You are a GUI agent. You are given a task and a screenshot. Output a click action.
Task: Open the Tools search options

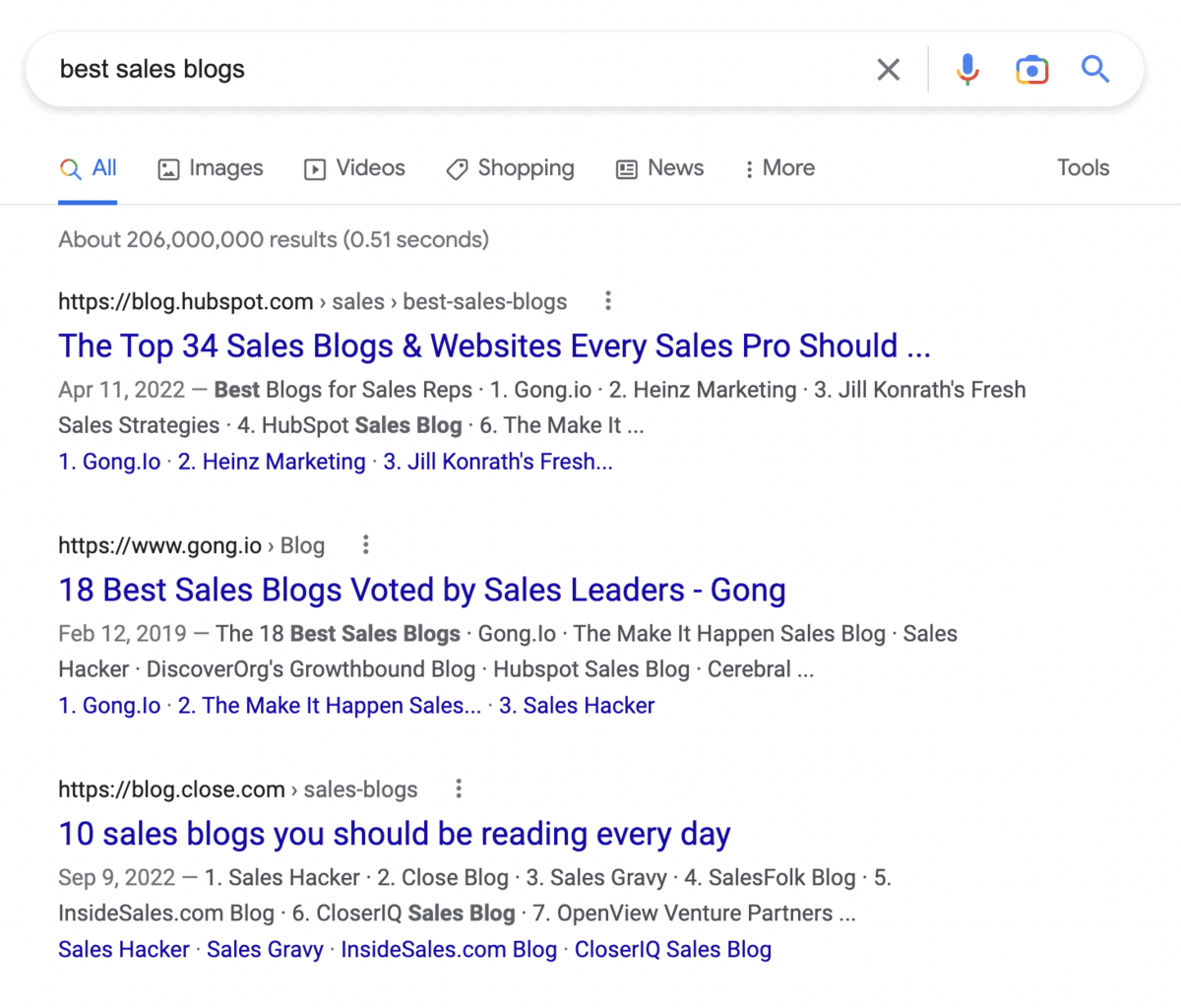tap(1083, 168)
